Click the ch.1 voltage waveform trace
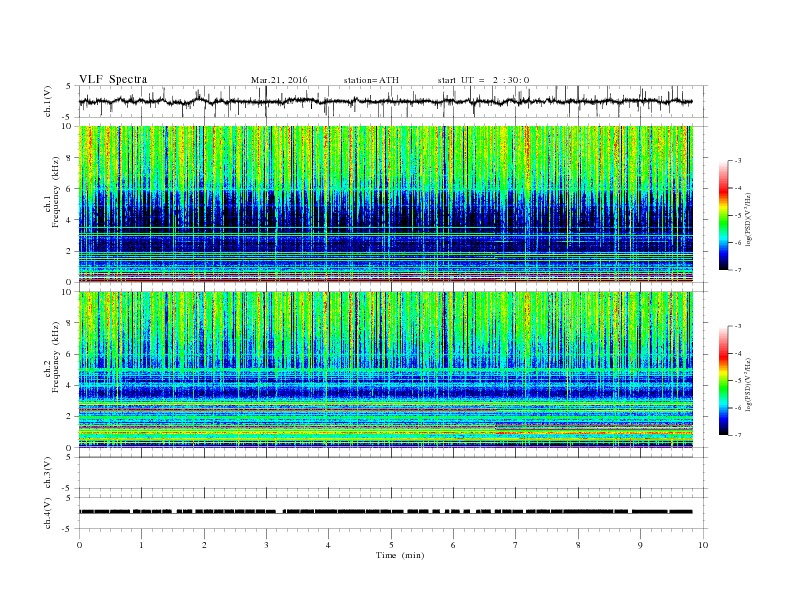The width and height of the screenshot is (792, 612). (x=386, y=101)
